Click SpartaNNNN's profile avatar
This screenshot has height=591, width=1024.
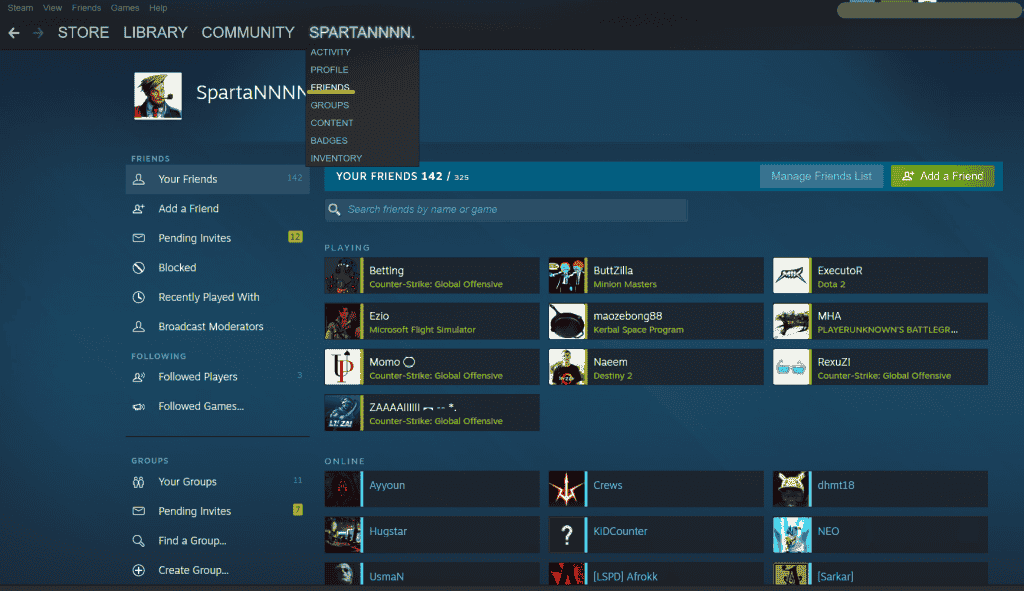click(157, 96)
